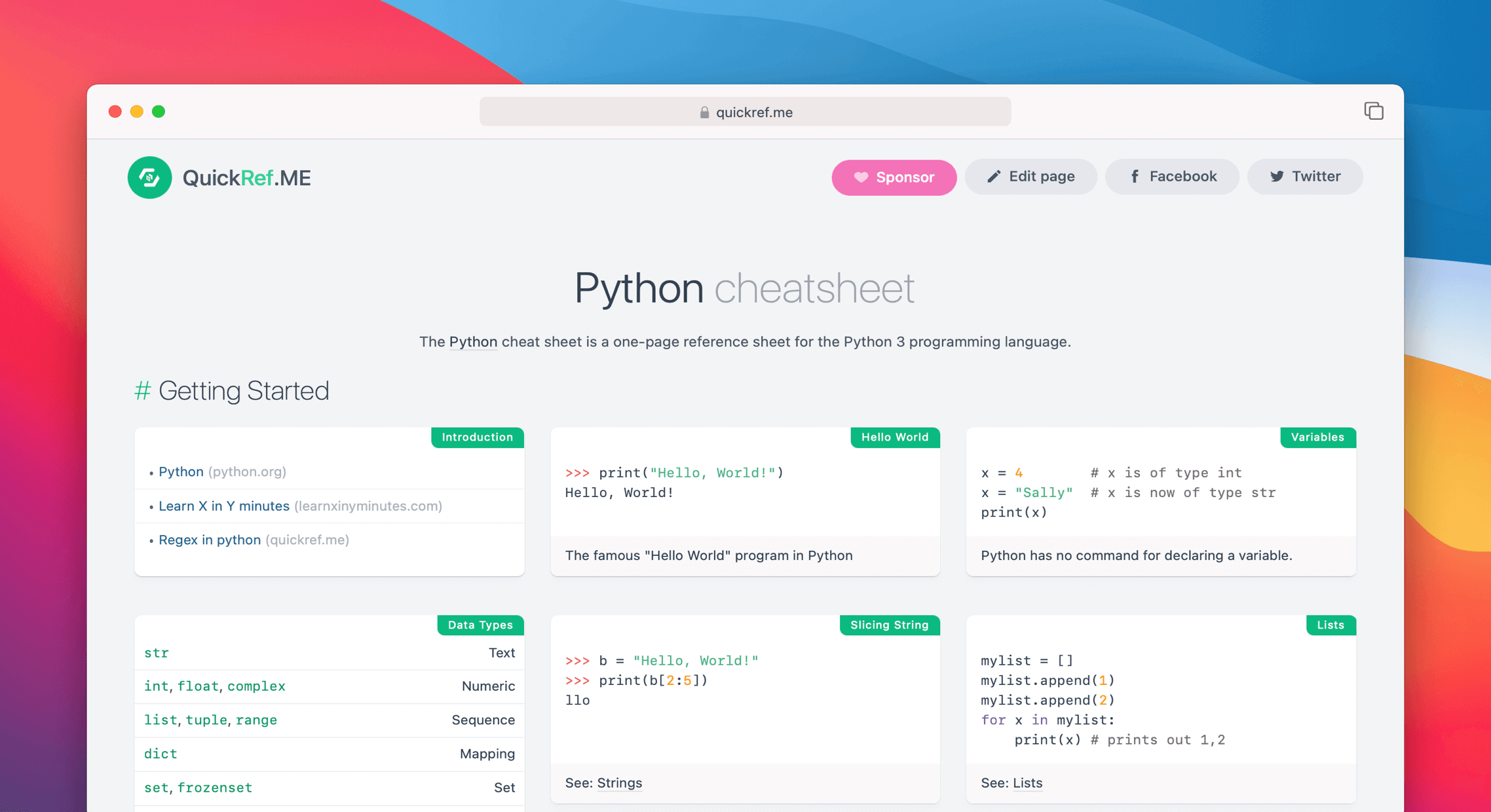This screenshot has height=812, width=1491.
Task: Click the Introduction card label
Action: pos(477,437)
